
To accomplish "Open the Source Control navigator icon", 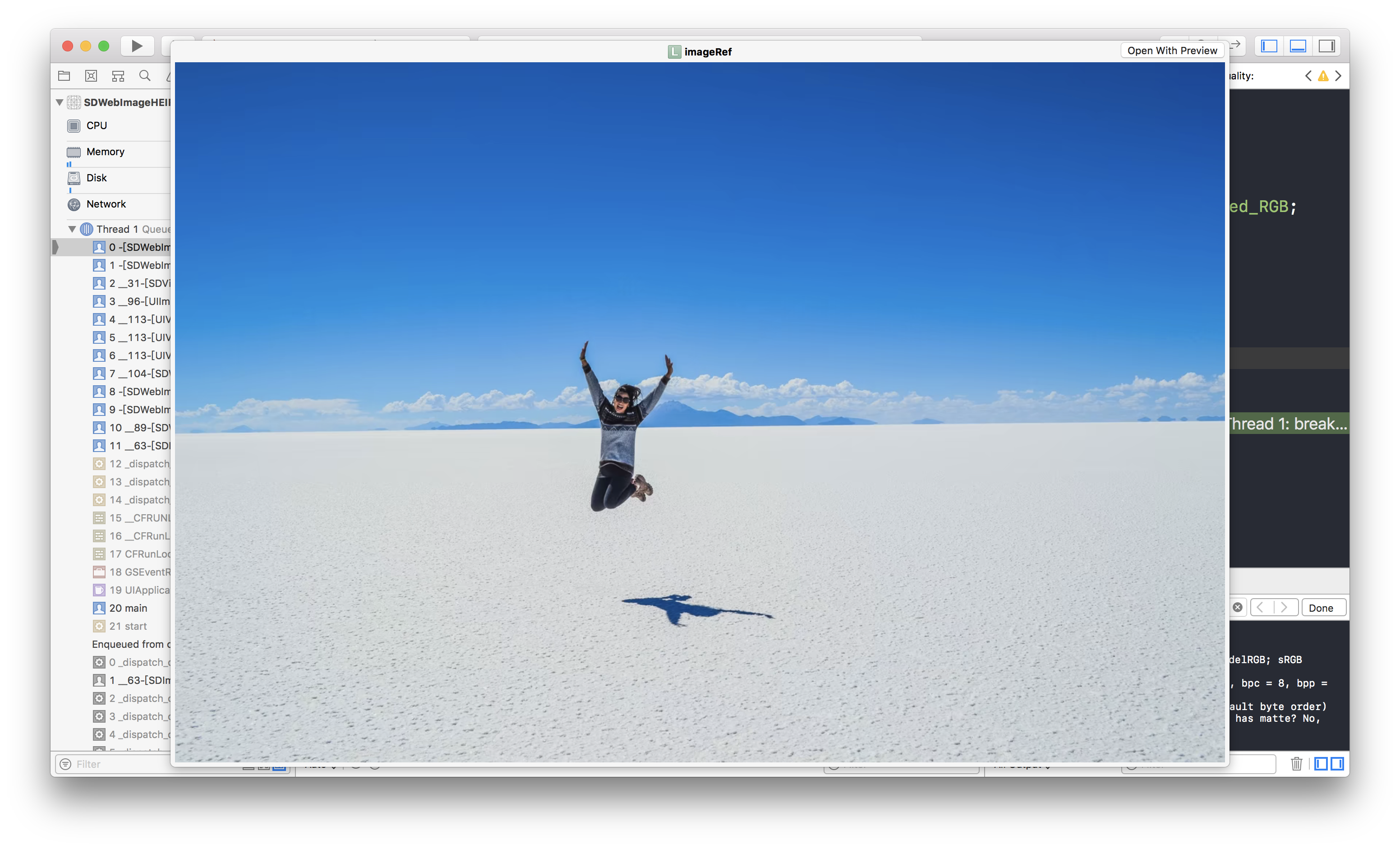I will coord(91,76).
